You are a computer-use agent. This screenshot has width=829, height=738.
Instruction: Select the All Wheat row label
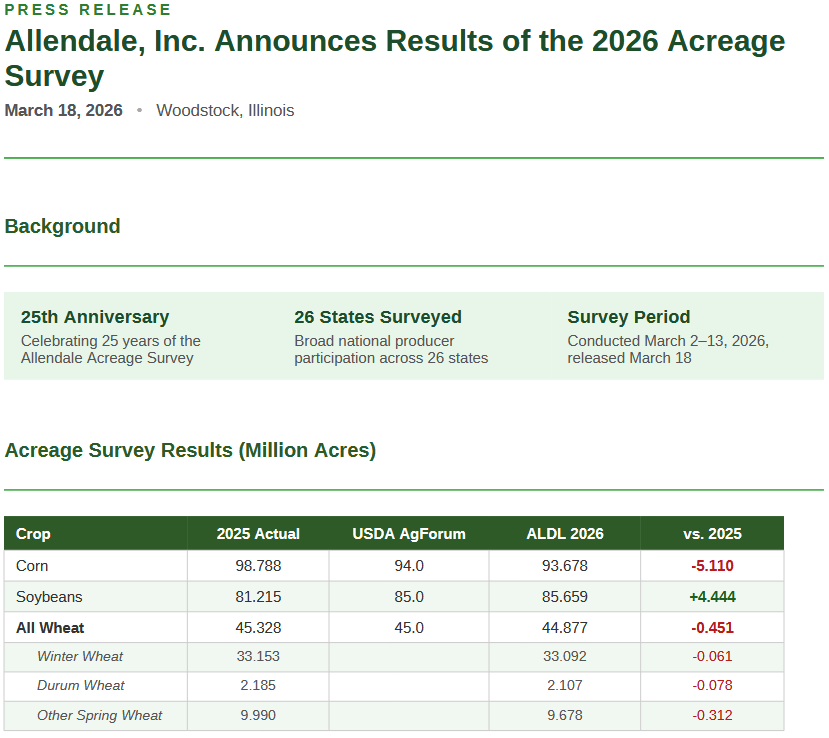50,628
